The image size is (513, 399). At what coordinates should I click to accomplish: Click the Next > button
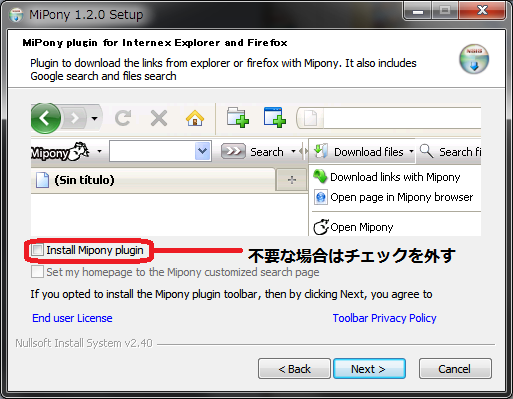tap(369, 369)
